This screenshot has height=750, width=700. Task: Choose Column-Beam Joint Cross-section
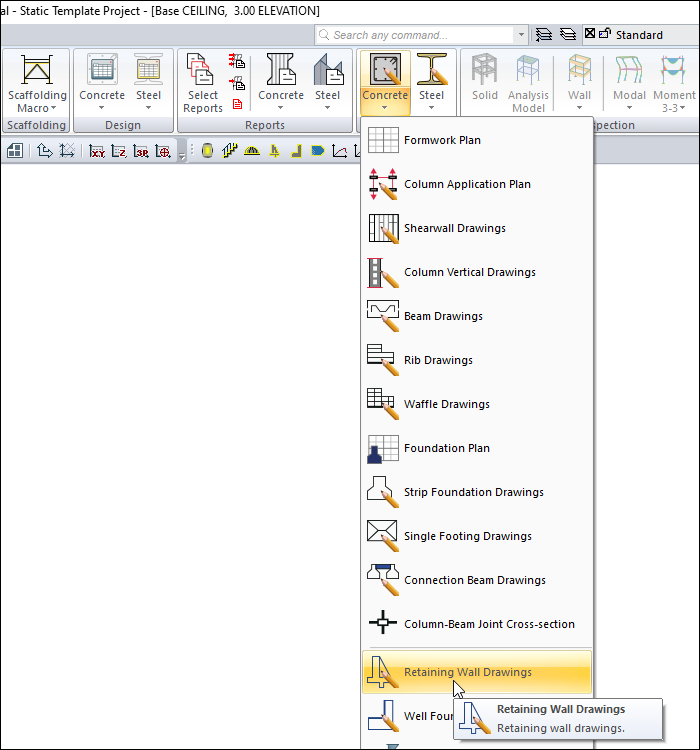coord(477,624)
